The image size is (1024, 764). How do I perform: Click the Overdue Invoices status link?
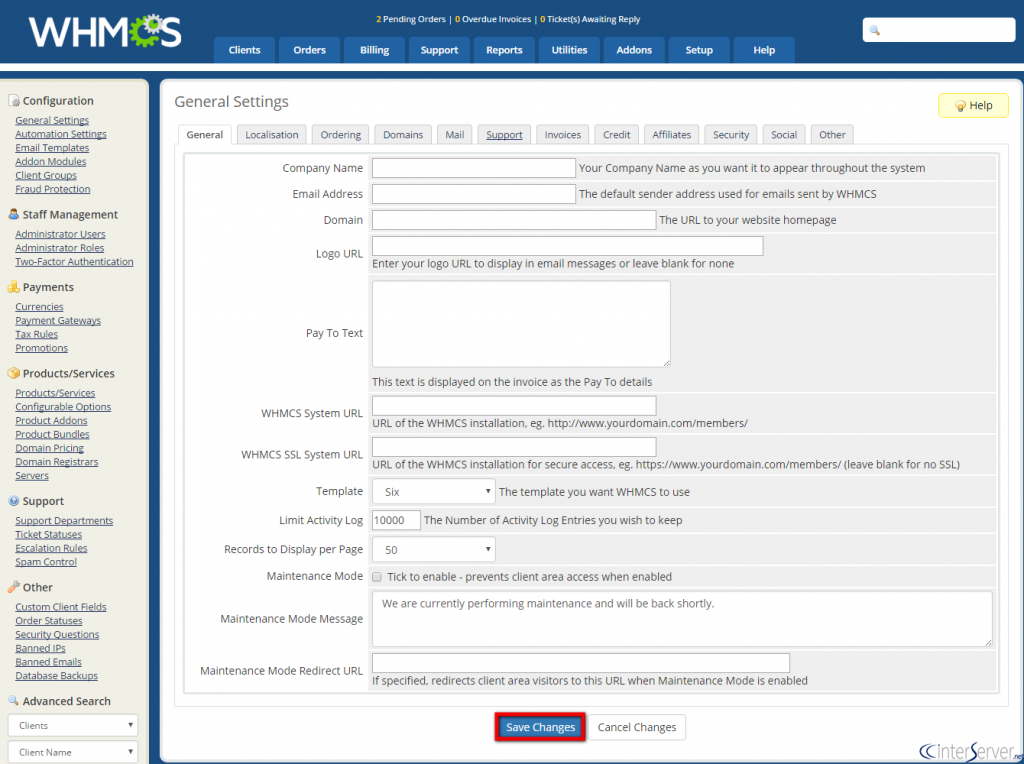pyautogui.click(x=493, y=19)
